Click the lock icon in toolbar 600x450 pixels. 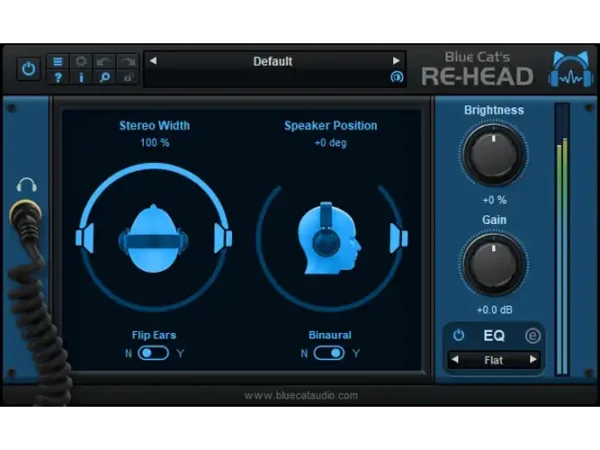128,78
